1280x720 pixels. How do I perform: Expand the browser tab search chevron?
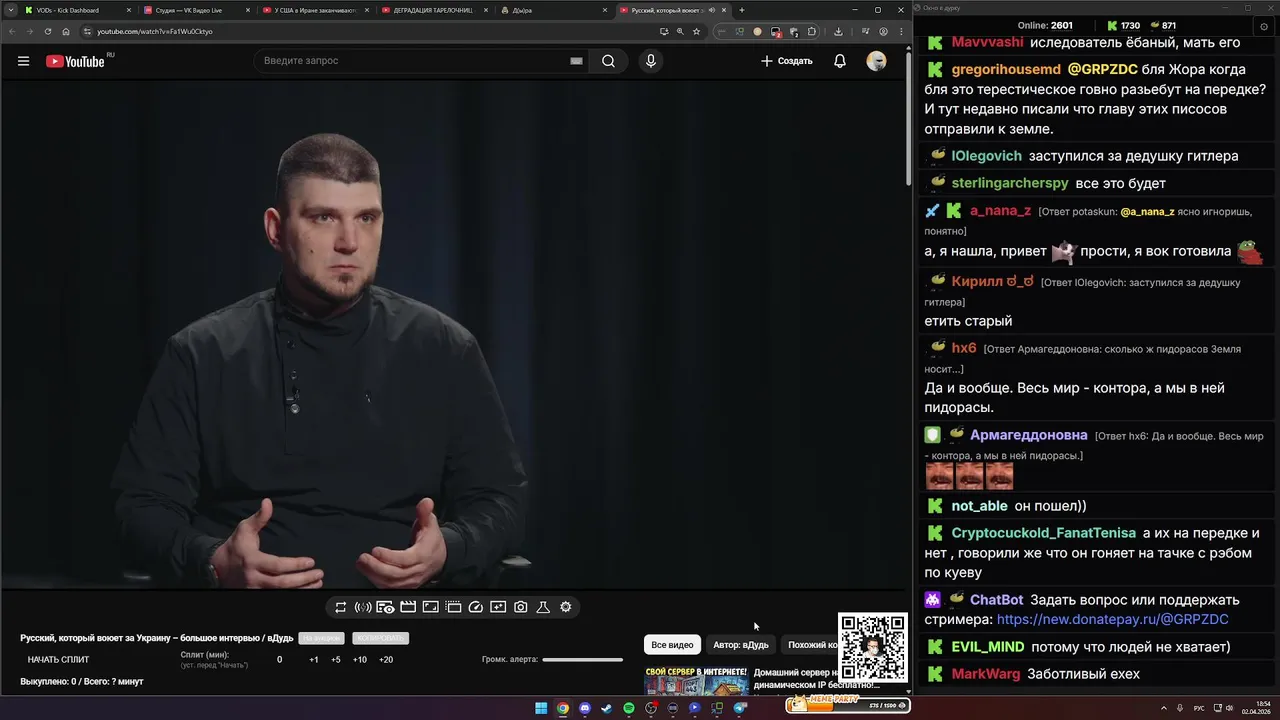(10, 10)
